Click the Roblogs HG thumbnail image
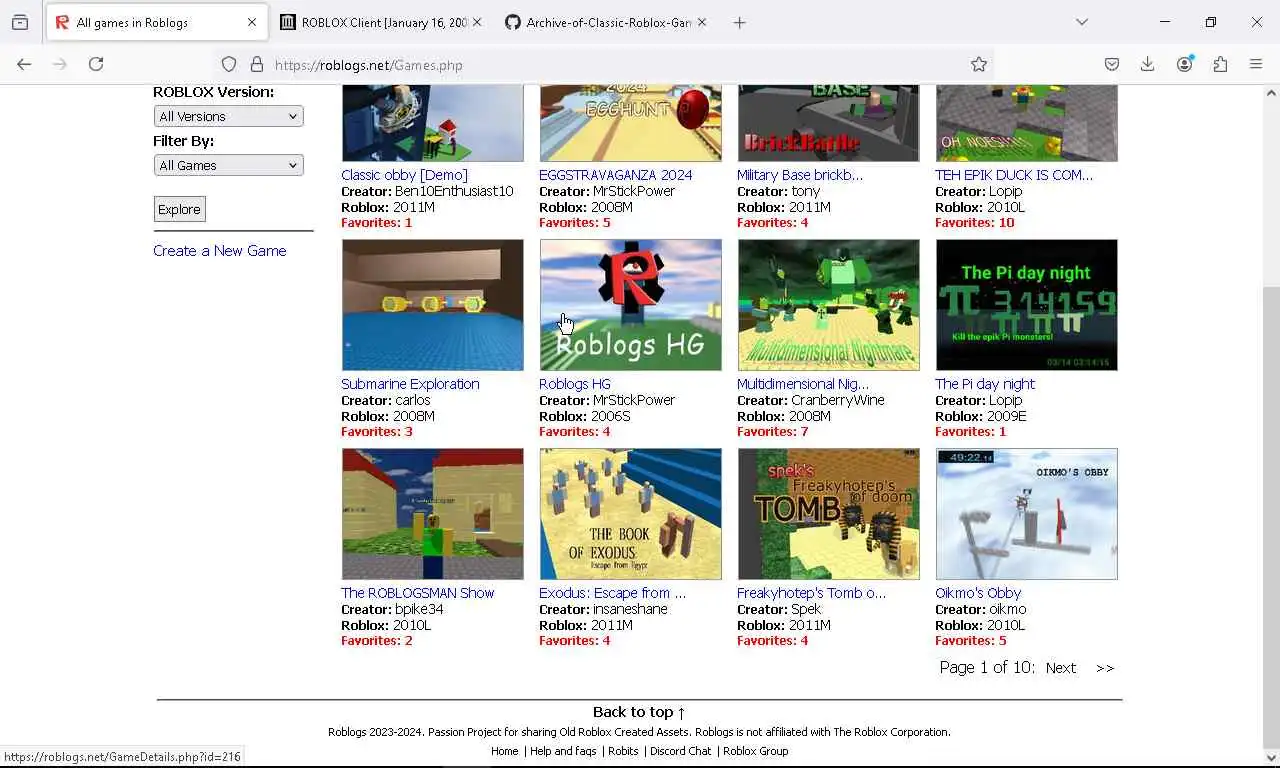 click(x=631, y=305)
